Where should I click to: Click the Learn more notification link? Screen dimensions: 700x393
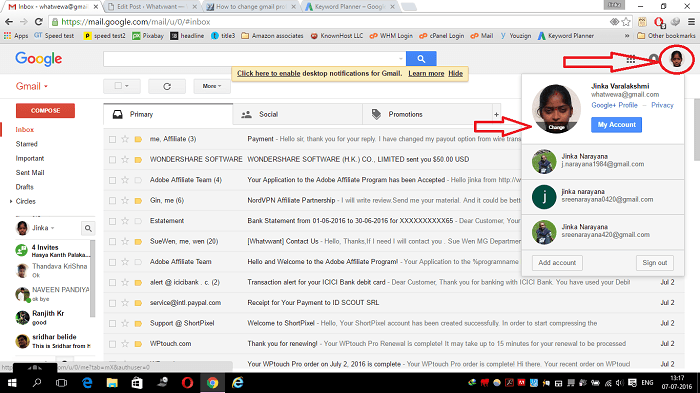(426, 74)
